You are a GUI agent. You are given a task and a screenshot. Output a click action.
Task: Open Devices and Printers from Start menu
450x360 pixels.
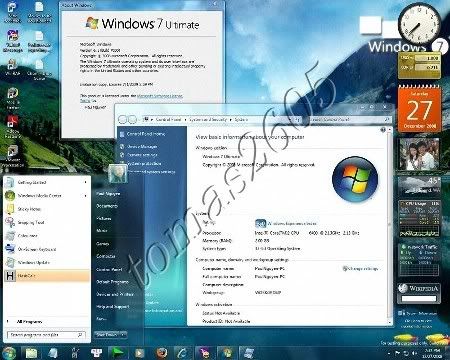coord(115,294)
